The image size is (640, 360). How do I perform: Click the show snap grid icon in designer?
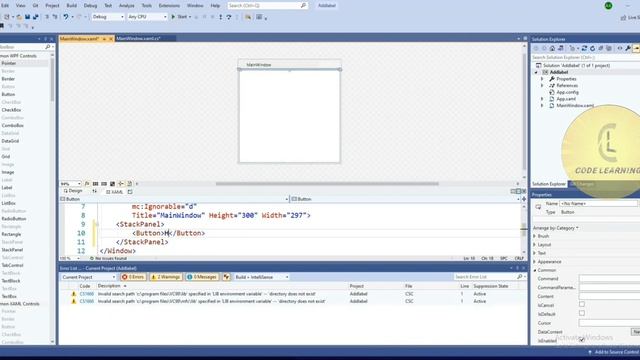point(96,184)
